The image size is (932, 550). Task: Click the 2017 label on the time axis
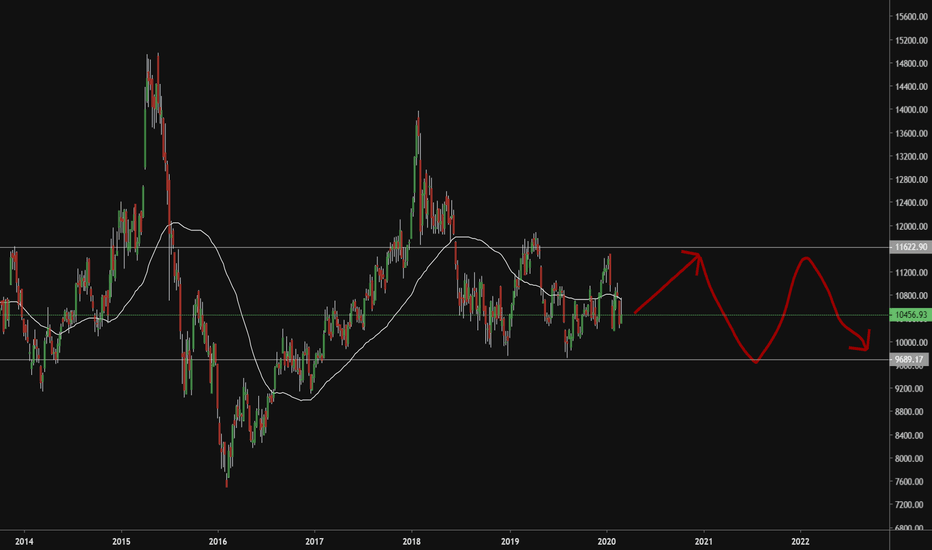point(314,541)
